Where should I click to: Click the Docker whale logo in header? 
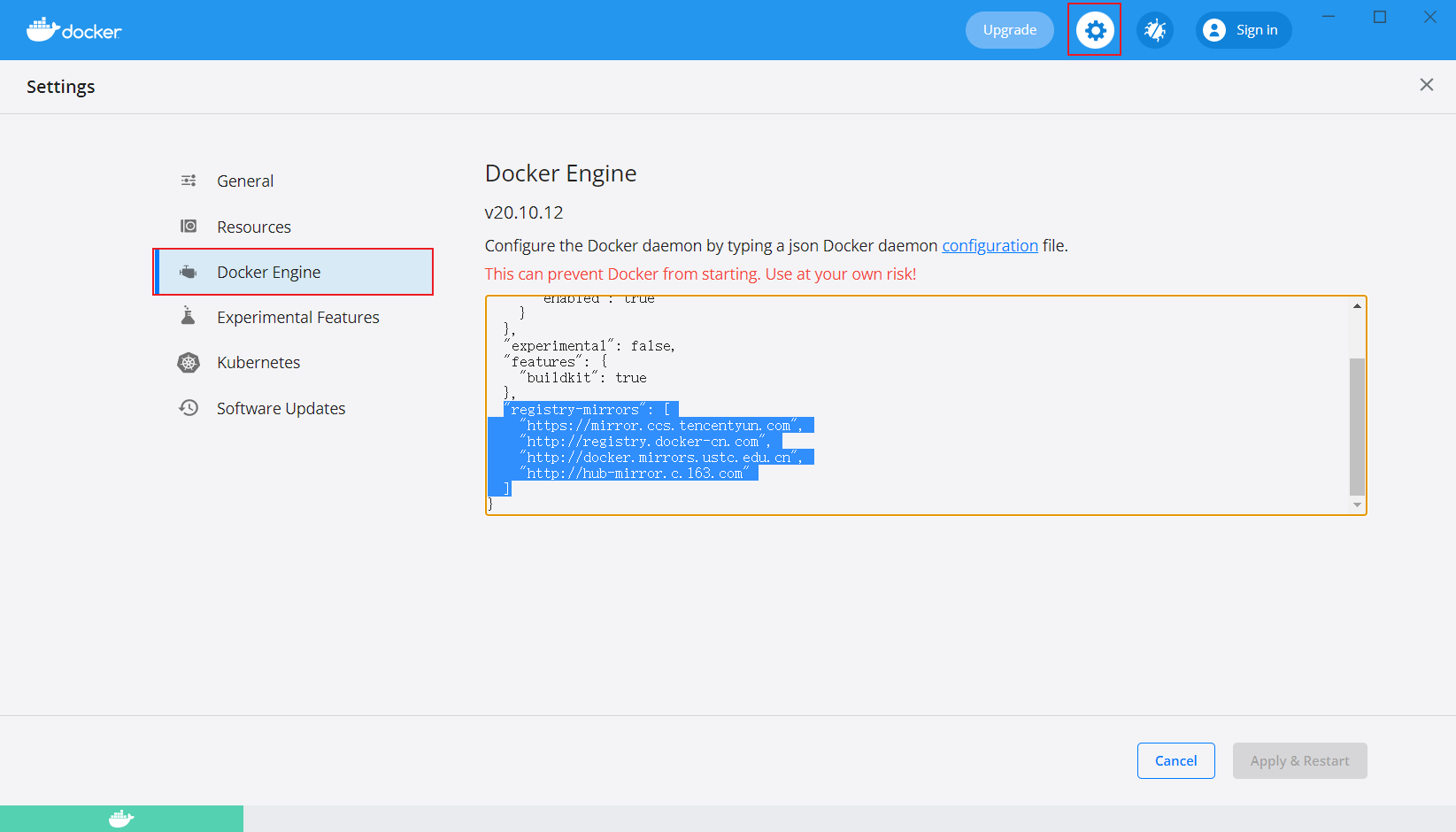click(74, 30)
